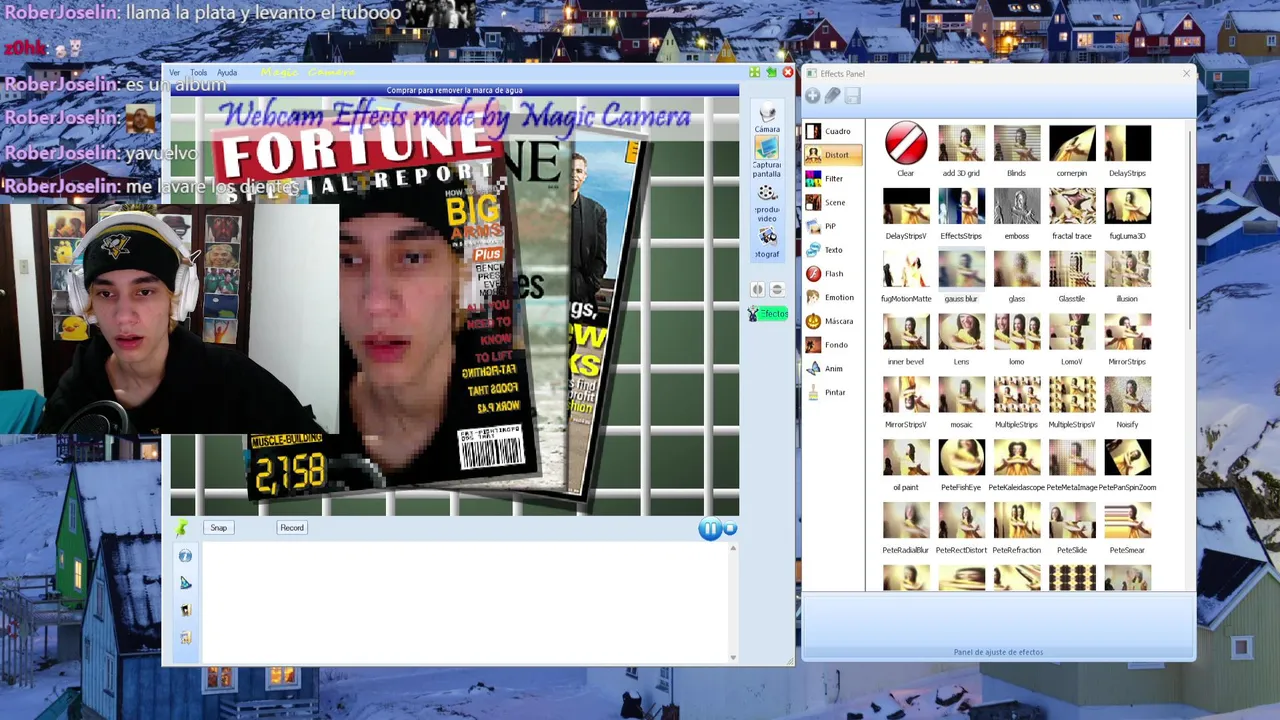Apply the Lens effect thumbnail
Screen dimensions: 1280x720
pyautogui.click(x=961, y=333)
